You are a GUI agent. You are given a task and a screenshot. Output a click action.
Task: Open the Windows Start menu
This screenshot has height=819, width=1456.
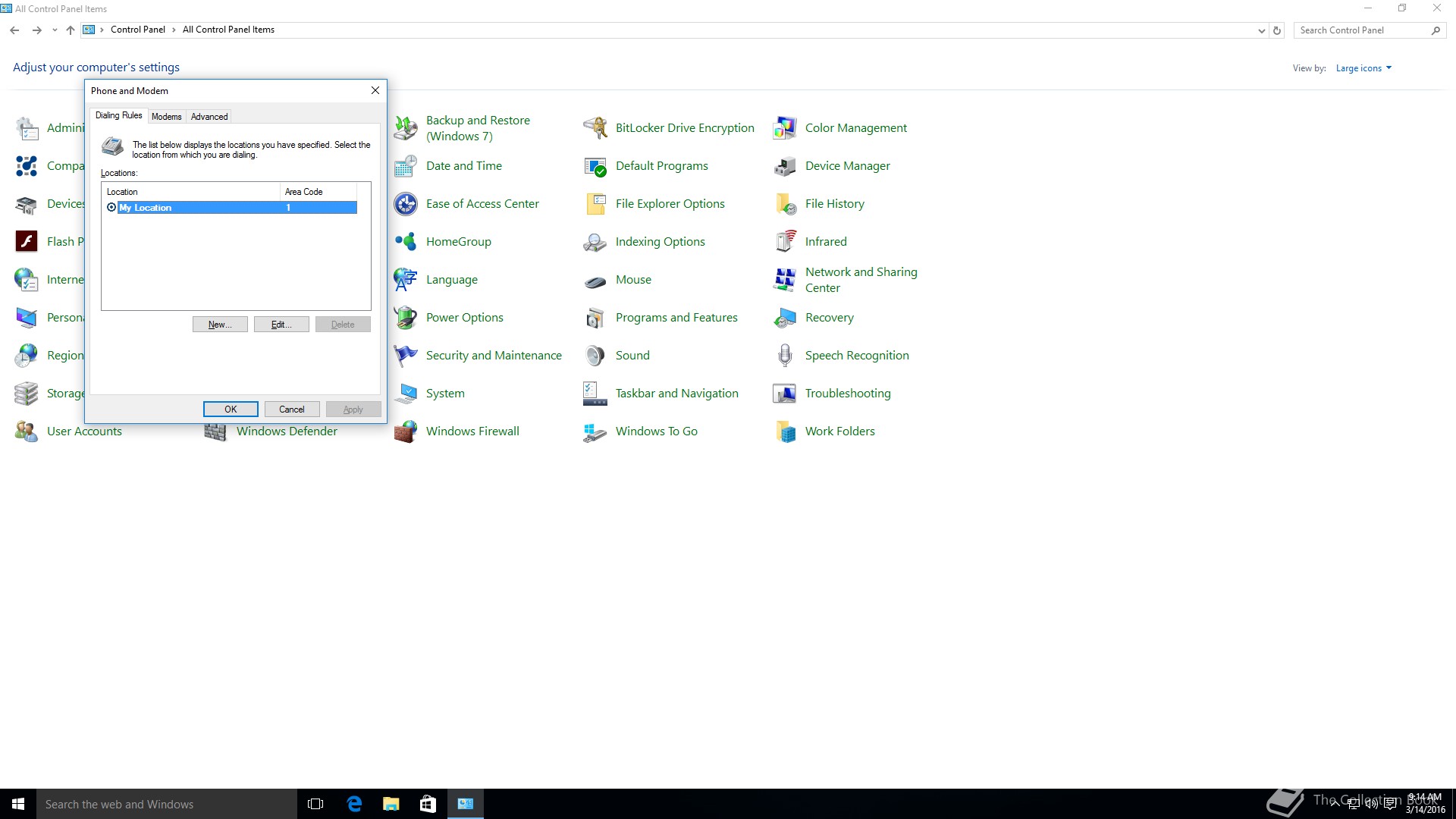18,804
